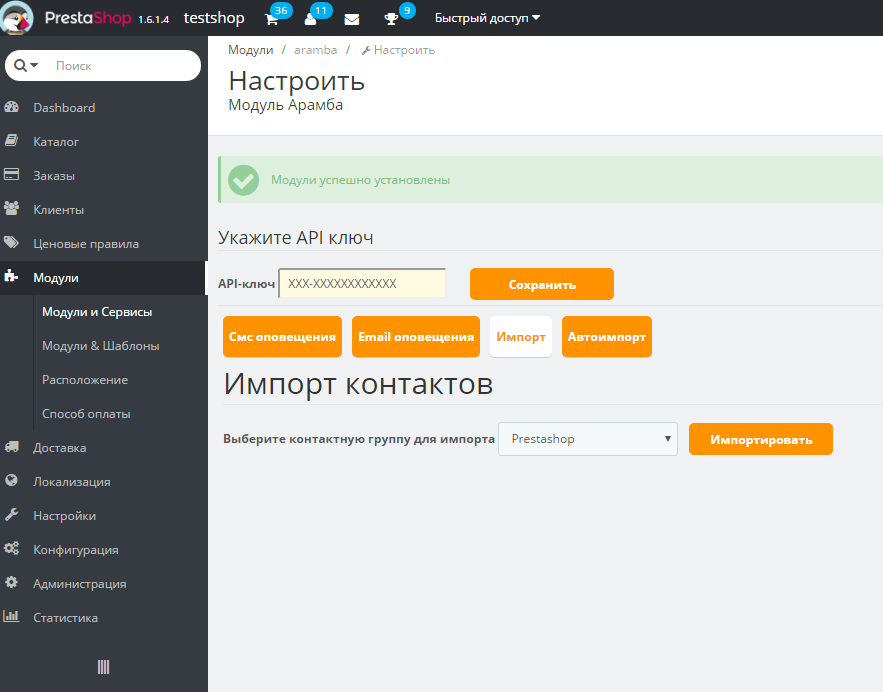Open the envelope messages icon
Viewport: 883px width, 692px height.
352,20
